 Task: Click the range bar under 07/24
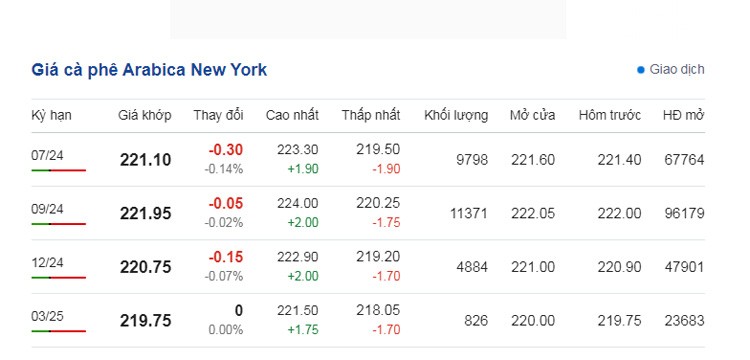(x=59, y=170)
